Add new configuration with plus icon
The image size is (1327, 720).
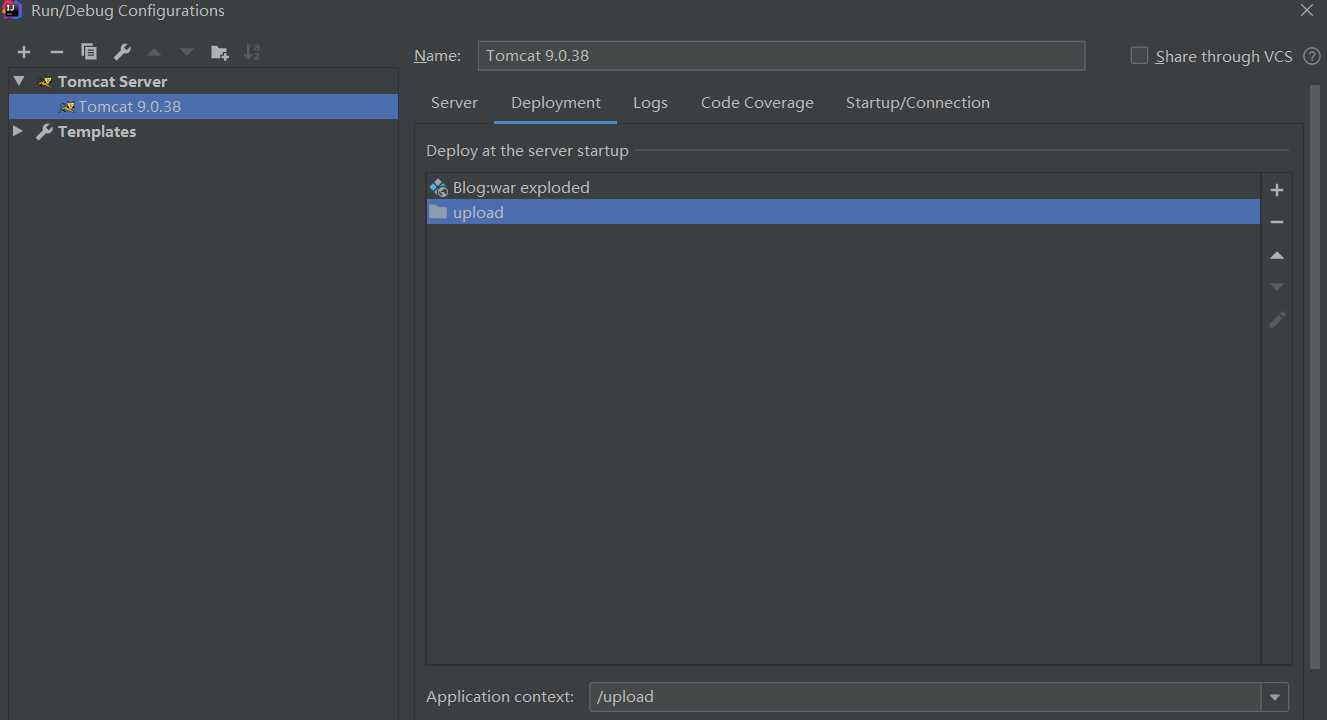pyautogui.click(x=24, y=52)
